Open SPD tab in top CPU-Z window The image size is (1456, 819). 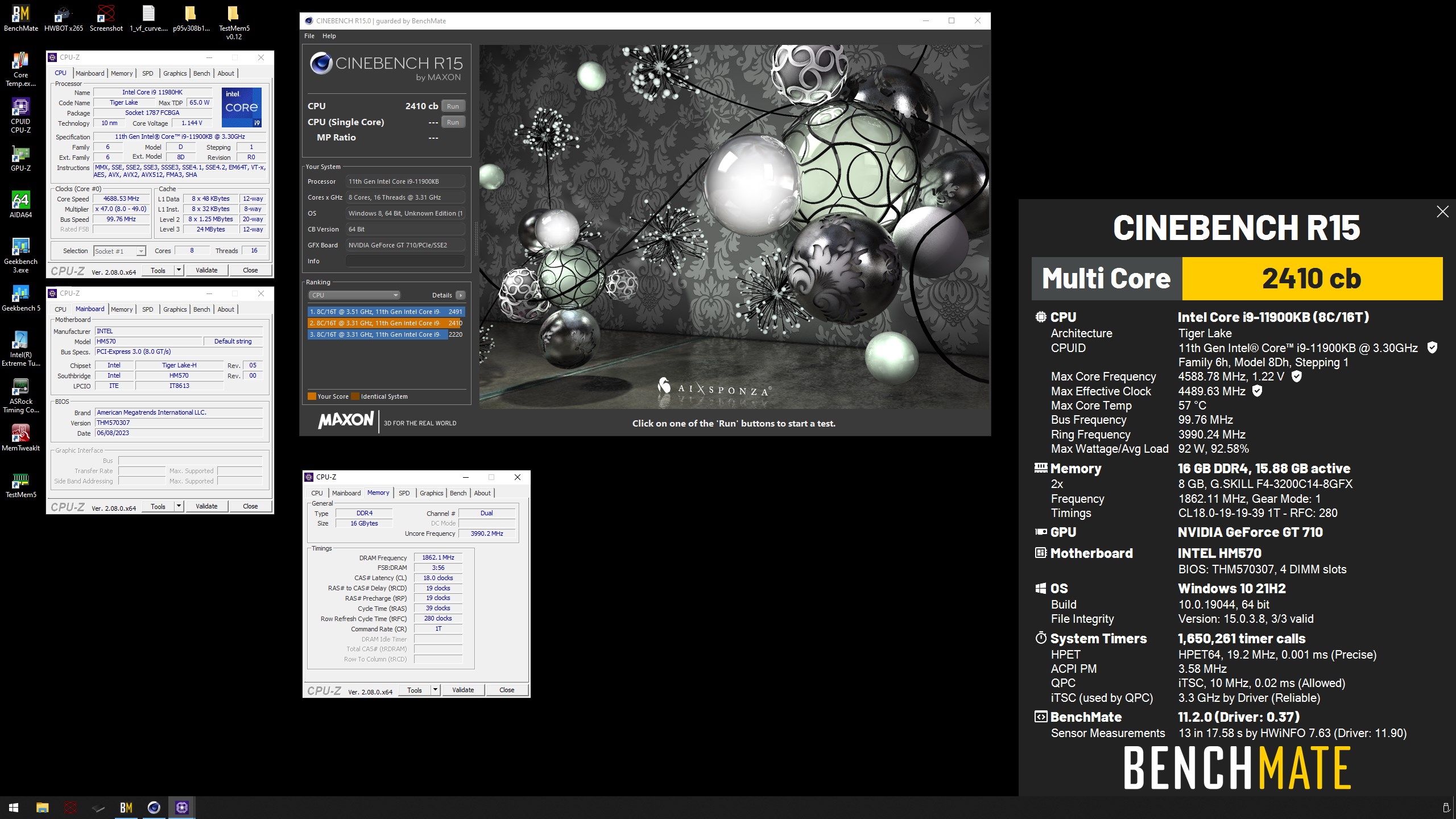pyautogui.click(x=148, y=73)
